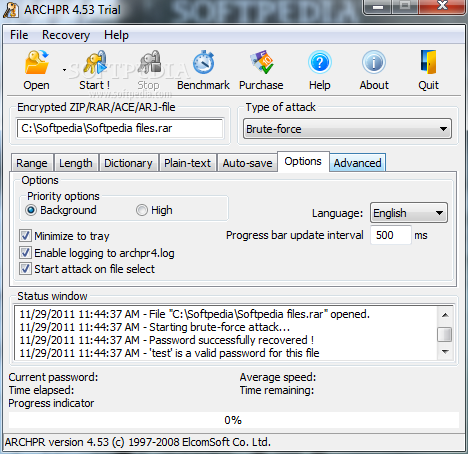Click the status window scrollbar thumb
This screenshot has height=454, width=468.
point(445,334)
